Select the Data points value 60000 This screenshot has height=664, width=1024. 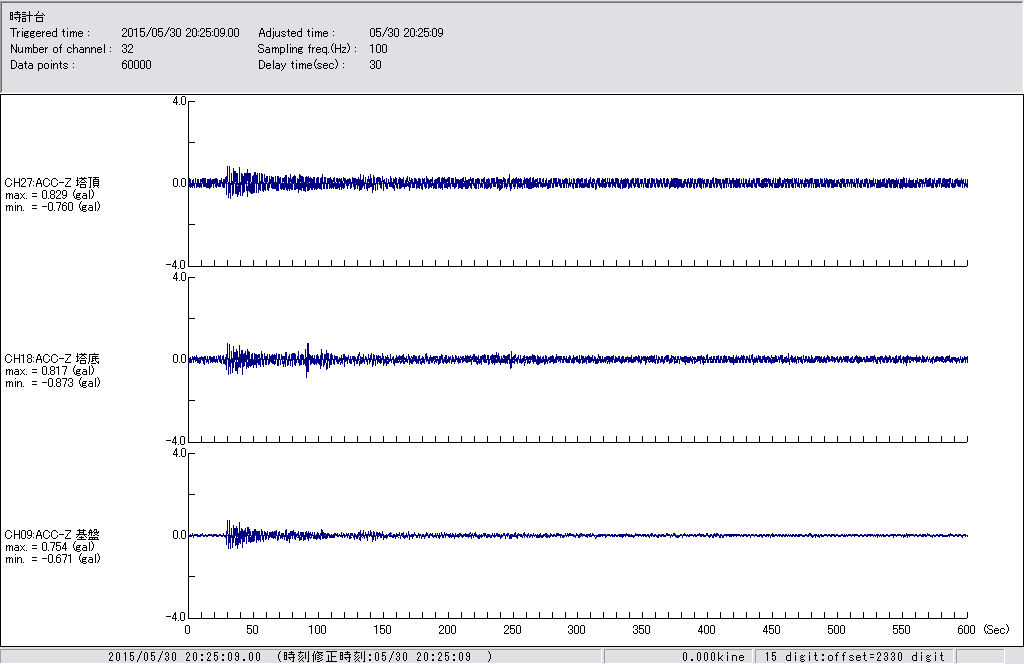coord(135,65)
